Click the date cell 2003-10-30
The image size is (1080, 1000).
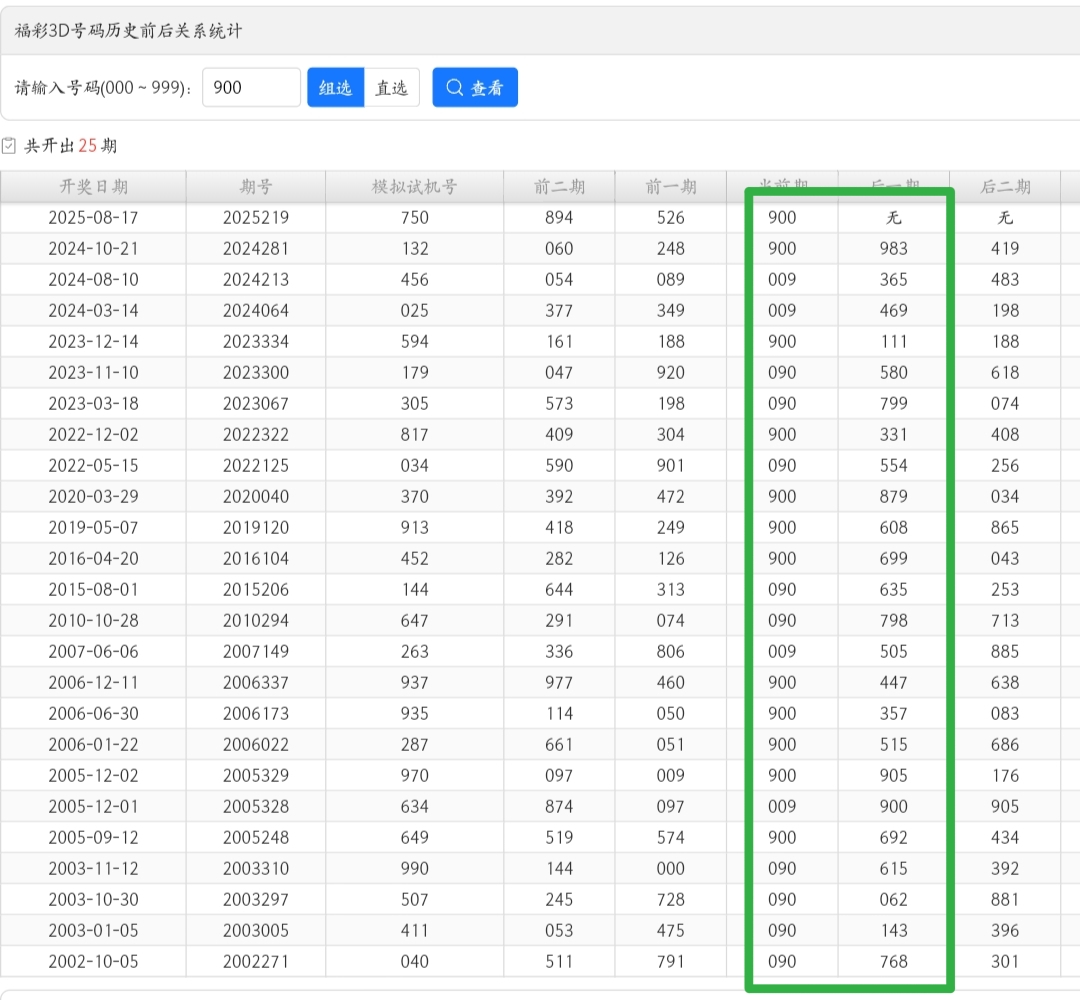[x=94, y=899]
